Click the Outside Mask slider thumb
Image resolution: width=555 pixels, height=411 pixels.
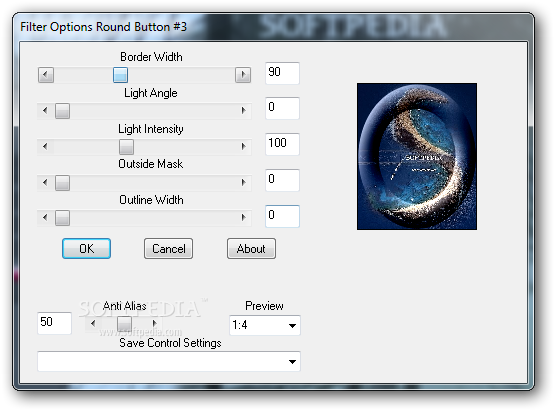[x=62, y=183]
